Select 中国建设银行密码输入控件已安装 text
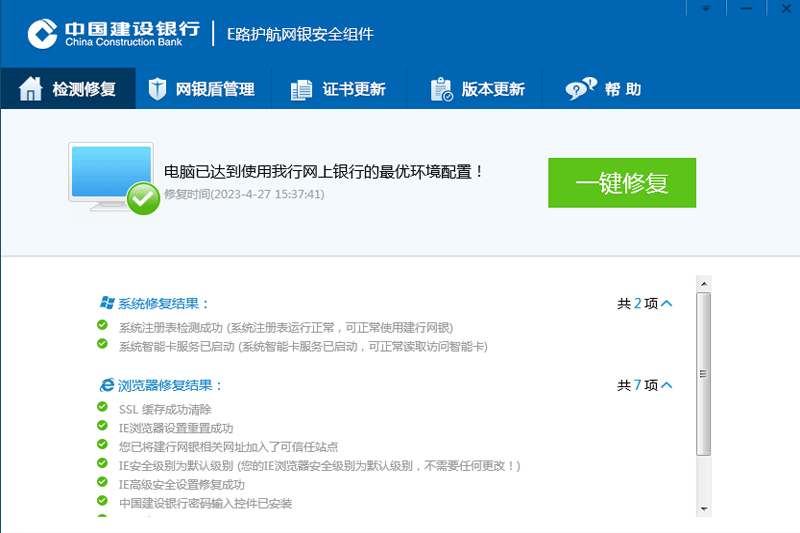Image resolution: width=800 pixels, height=533 pixels. point(205,504)
